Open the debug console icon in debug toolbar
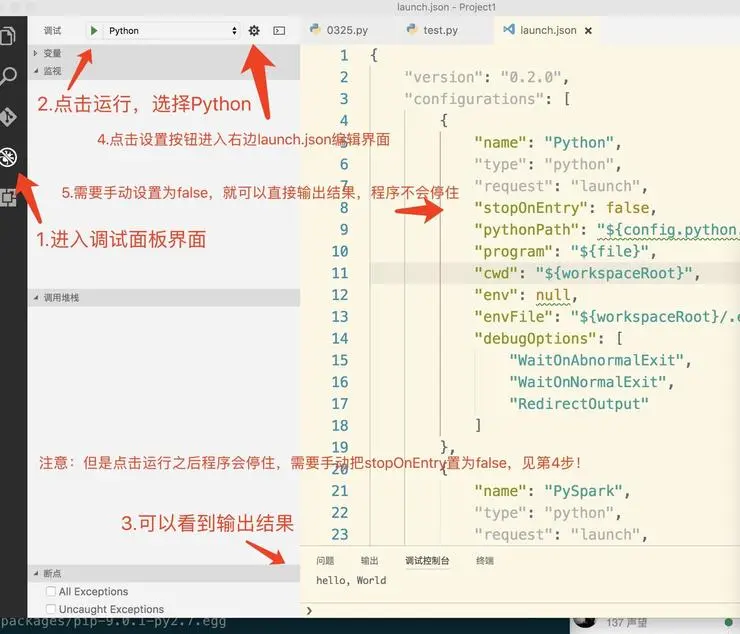 pyautogui.click(x=279, y=31)
